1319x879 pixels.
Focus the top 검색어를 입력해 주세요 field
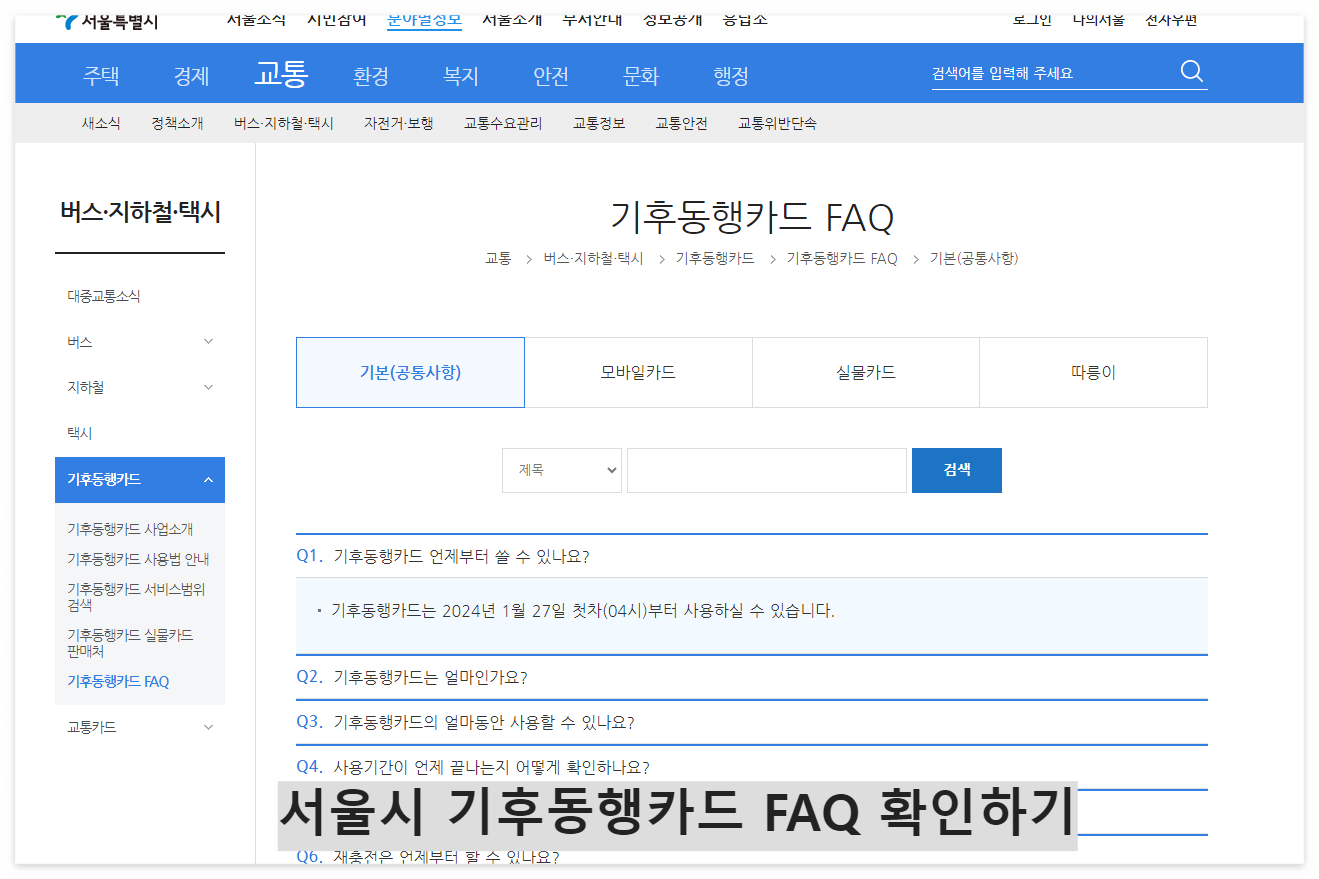coord(1050,73)
